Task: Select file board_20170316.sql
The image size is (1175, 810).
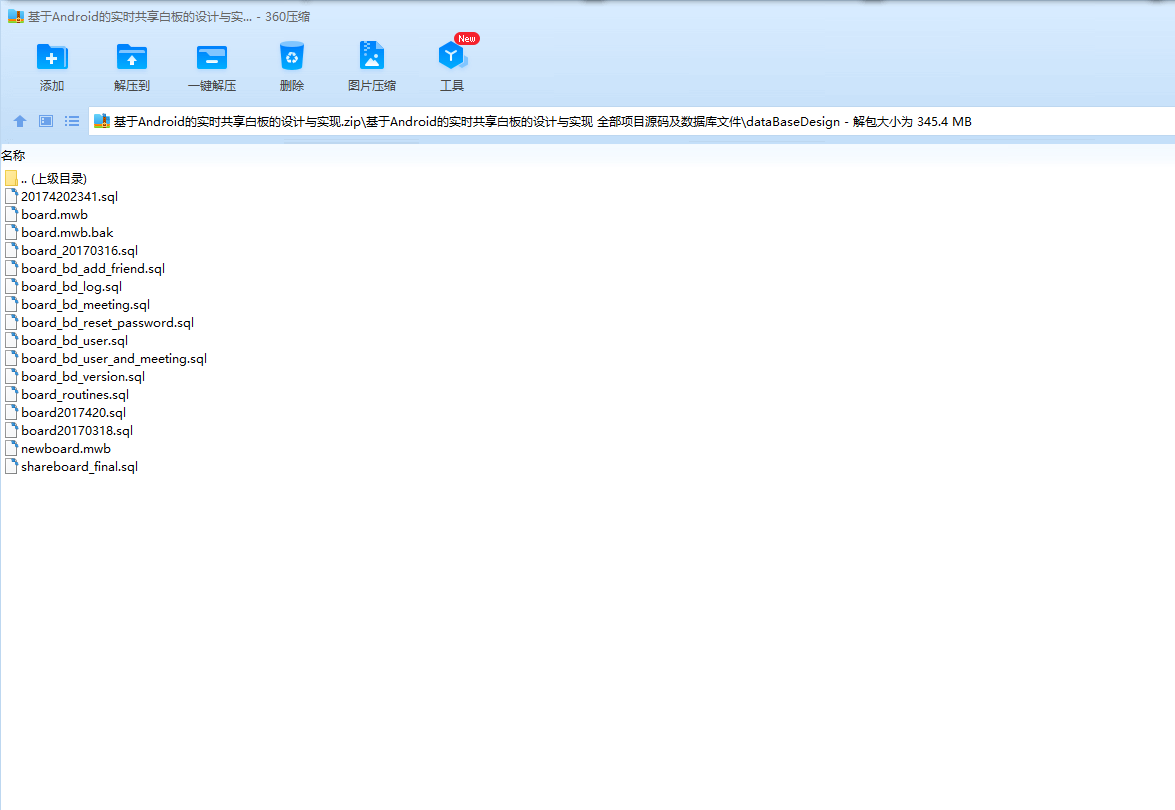Action: (79, 250)
